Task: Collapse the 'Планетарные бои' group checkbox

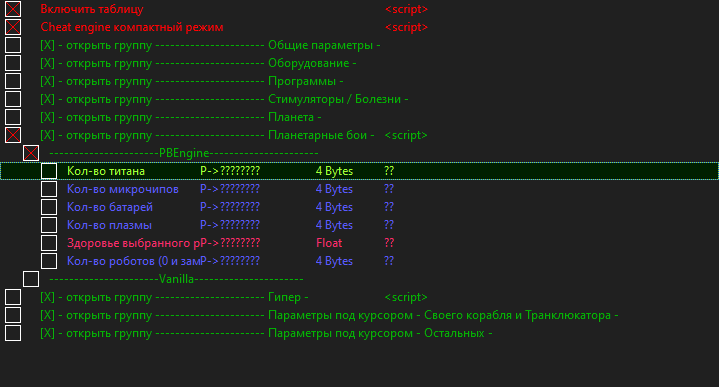Action: [x=13, y=135]
